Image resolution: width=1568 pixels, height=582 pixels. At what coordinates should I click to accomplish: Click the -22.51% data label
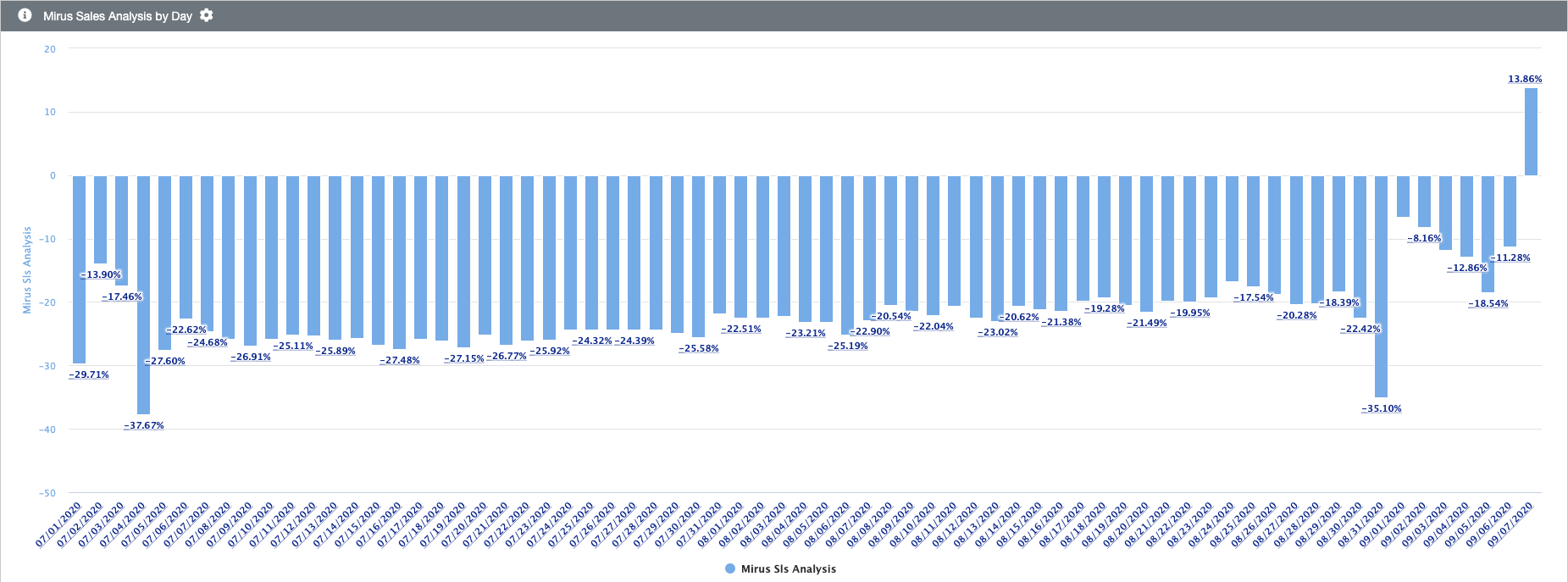point(741,329)
